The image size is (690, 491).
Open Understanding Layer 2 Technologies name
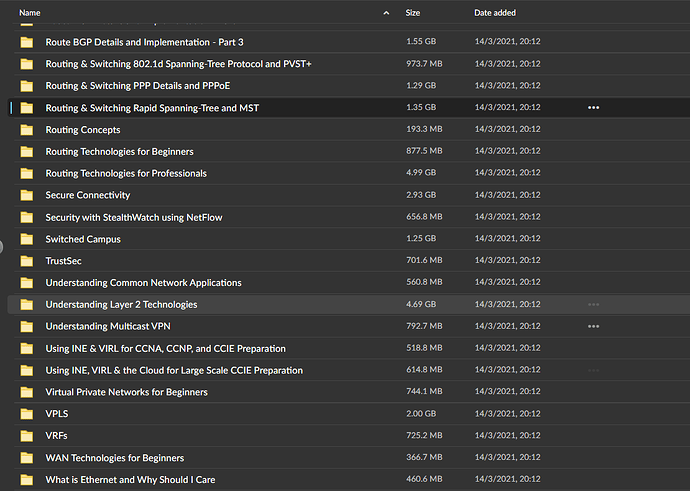tap(121, 304)
